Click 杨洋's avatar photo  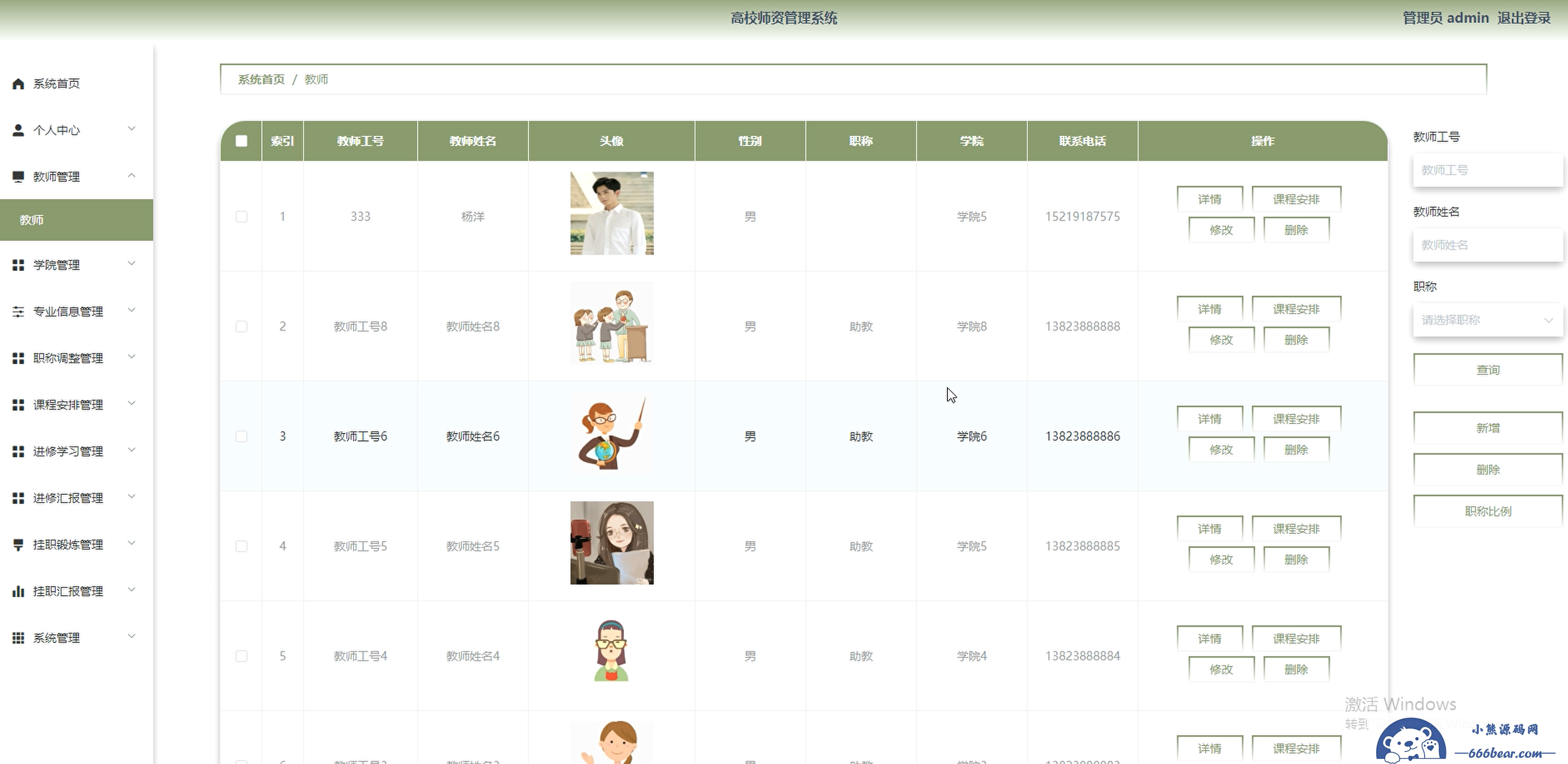(612, 213)
